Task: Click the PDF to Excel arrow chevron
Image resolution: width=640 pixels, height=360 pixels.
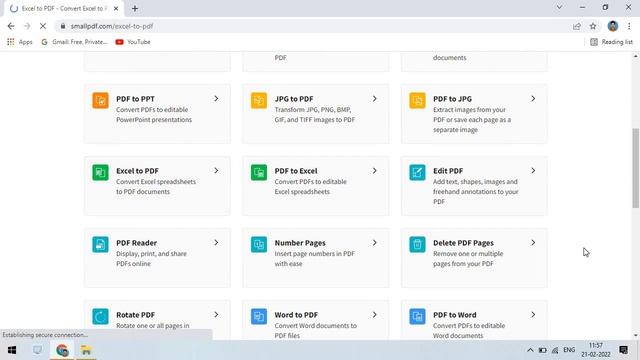Action: 375,171
